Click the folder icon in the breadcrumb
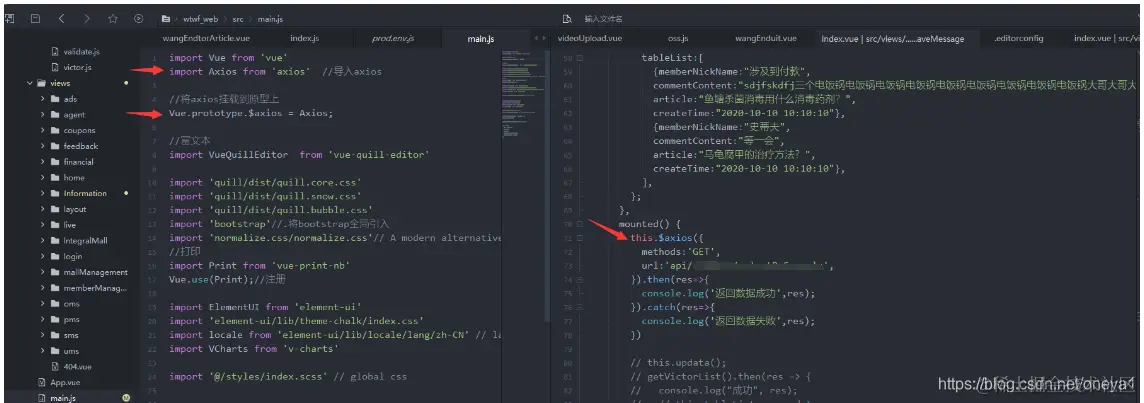The height and width of the screenshot is (403, 1144). [x=166, y=18]
